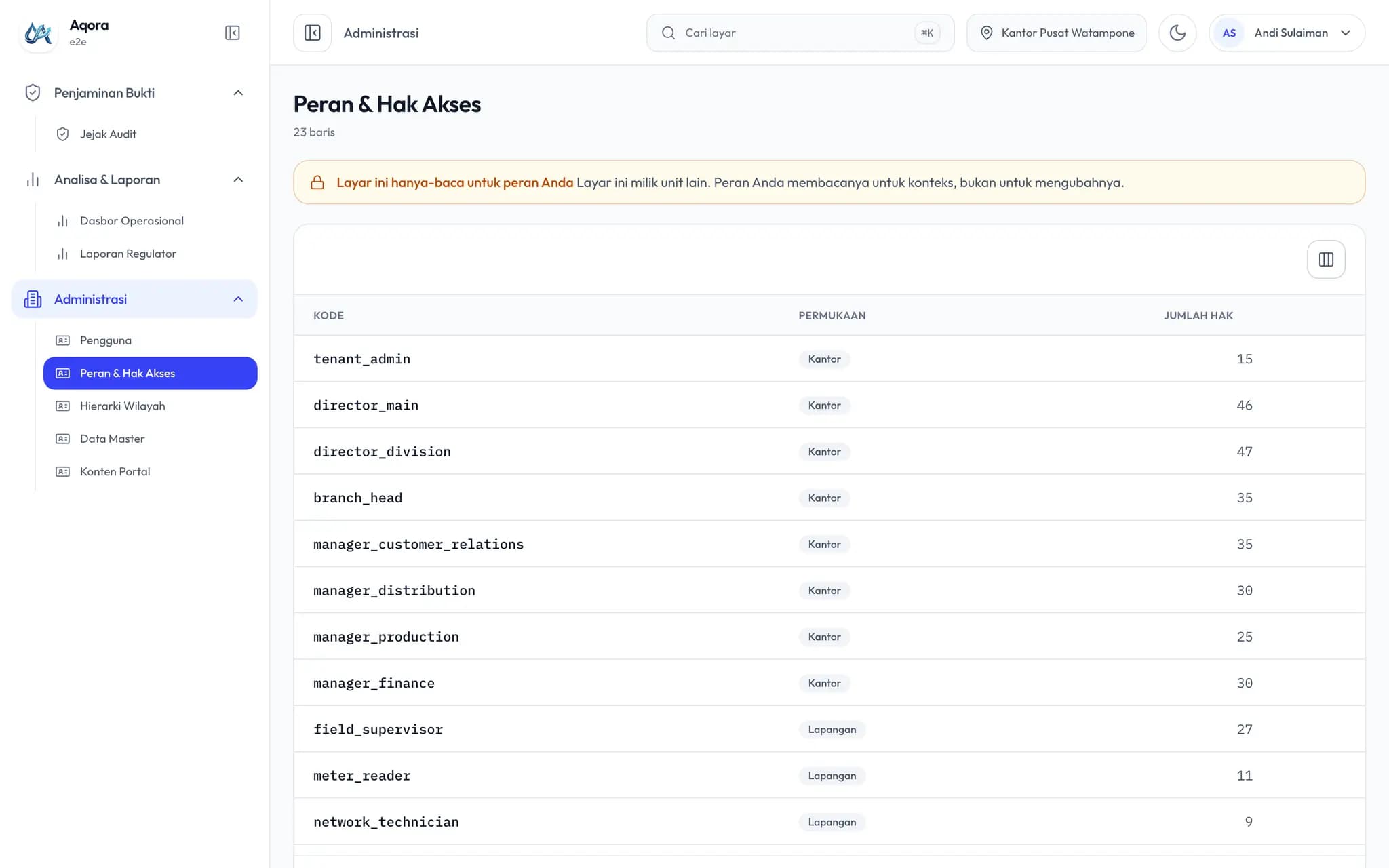
Task: Open Dasbor Operasional in the sidebar
Action: pos(150,221)
